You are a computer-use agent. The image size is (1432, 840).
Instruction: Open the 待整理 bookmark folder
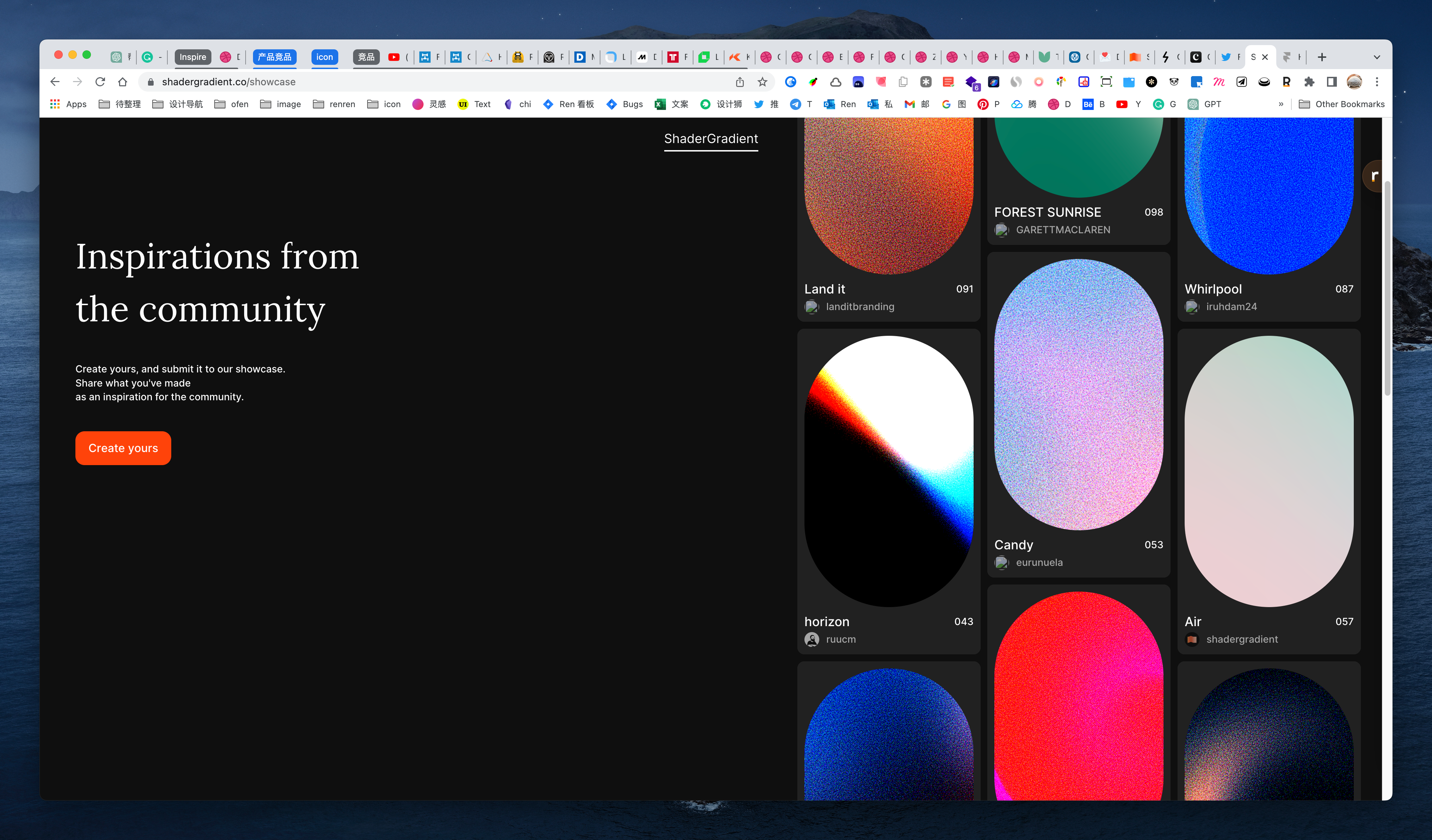coord(120,104)
